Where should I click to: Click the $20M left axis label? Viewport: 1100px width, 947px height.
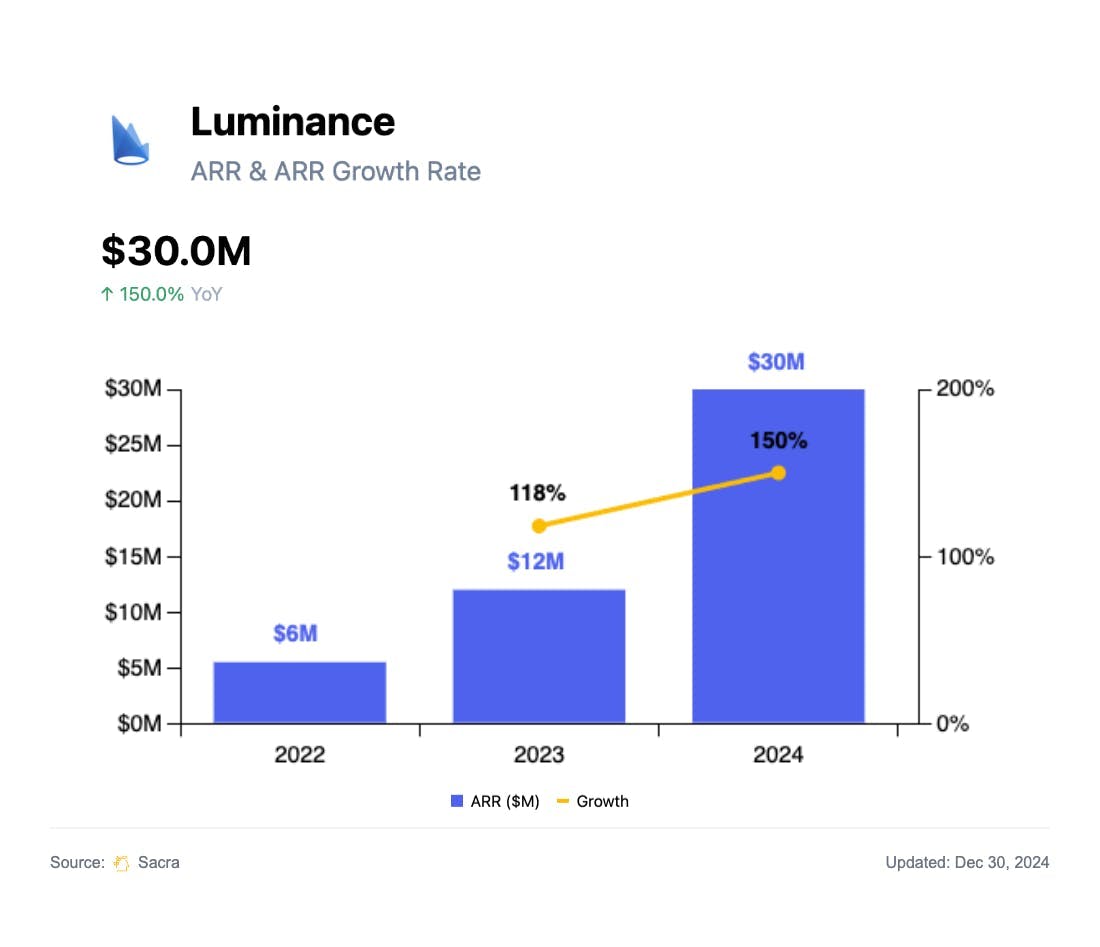click(x=133, y=500)
